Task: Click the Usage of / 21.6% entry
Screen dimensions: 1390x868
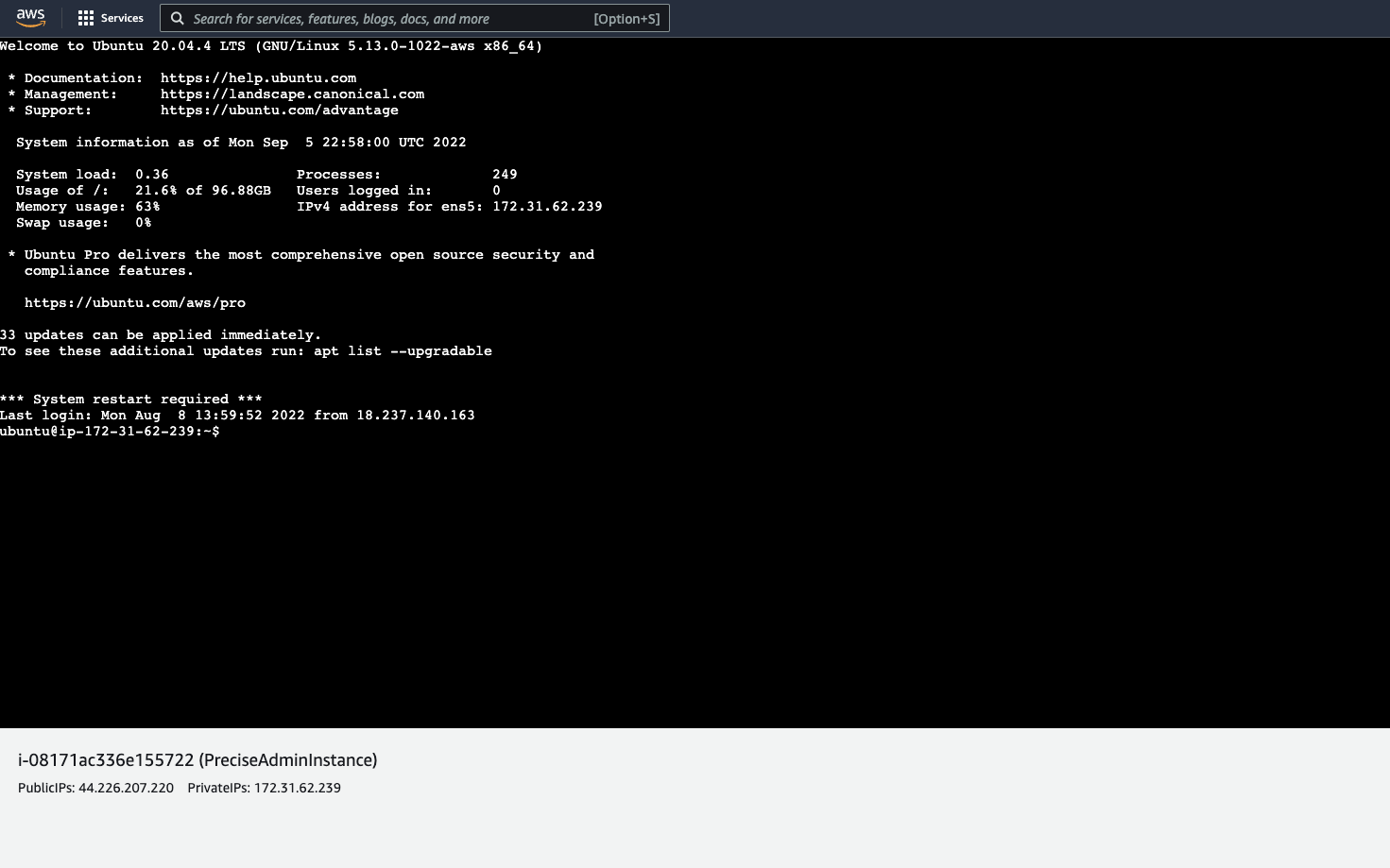Action: tap(144, 191)
